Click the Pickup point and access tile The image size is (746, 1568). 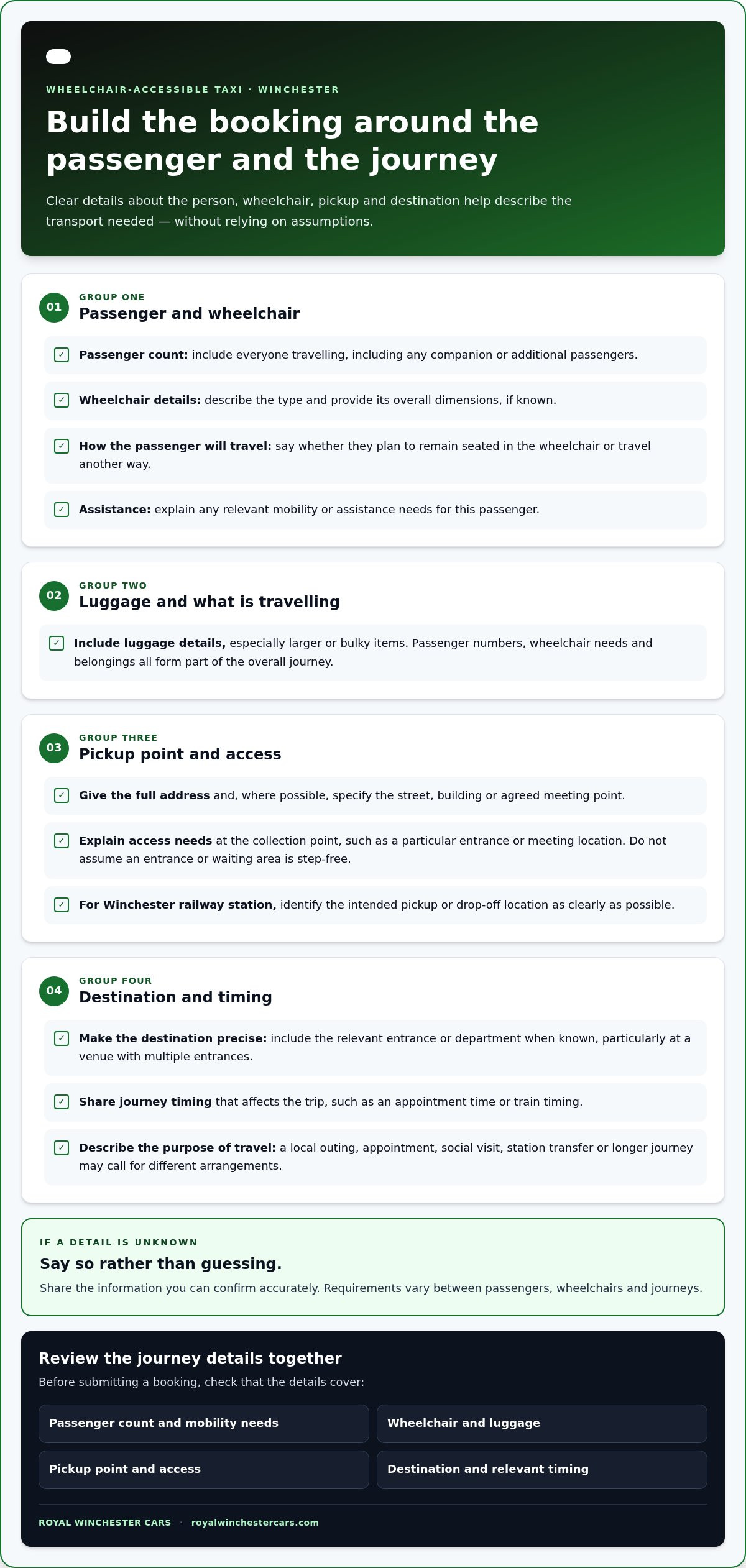coord(204,1469)
